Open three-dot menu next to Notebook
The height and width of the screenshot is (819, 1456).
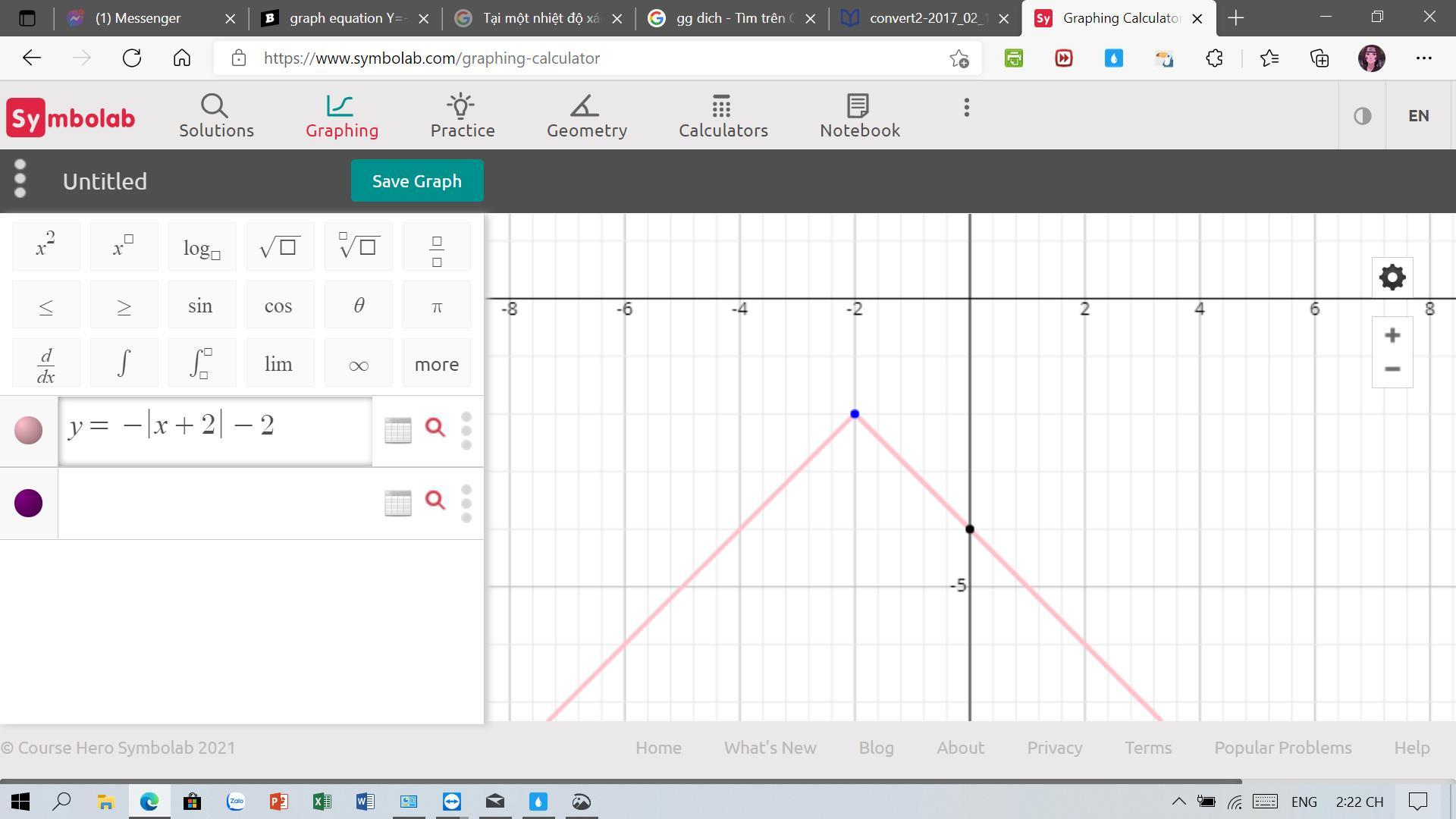966,108
